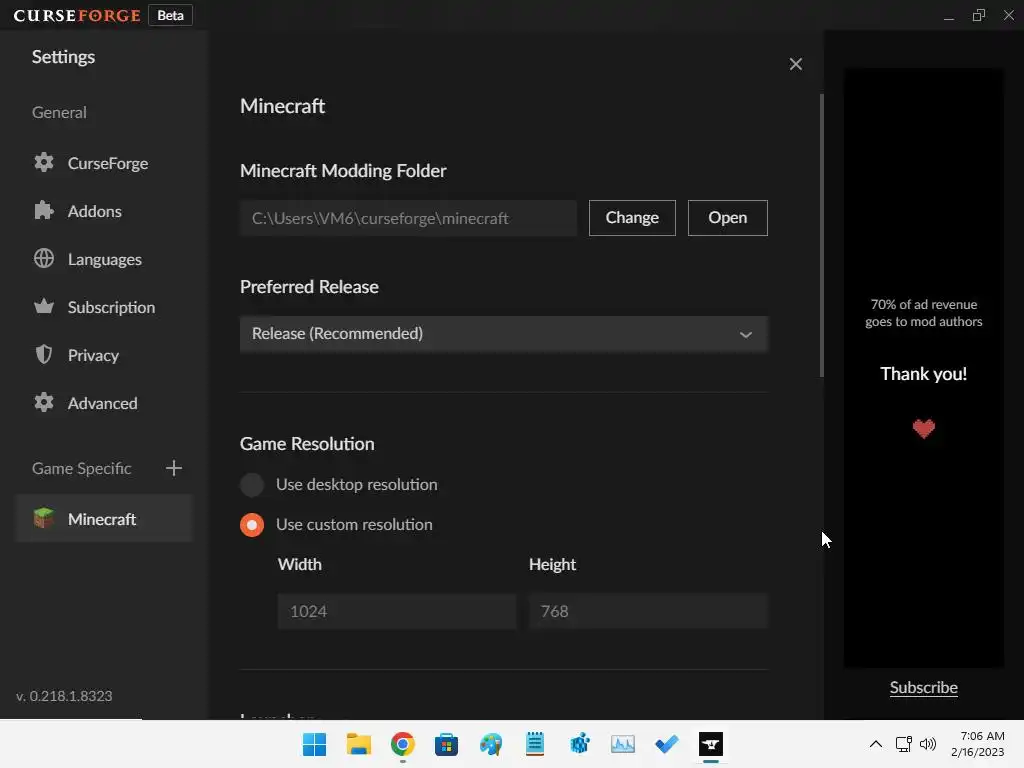Click the 'Game Resolution' heading
The width and height of the screenshot is (1024, 768).
[x=307, y=443]
